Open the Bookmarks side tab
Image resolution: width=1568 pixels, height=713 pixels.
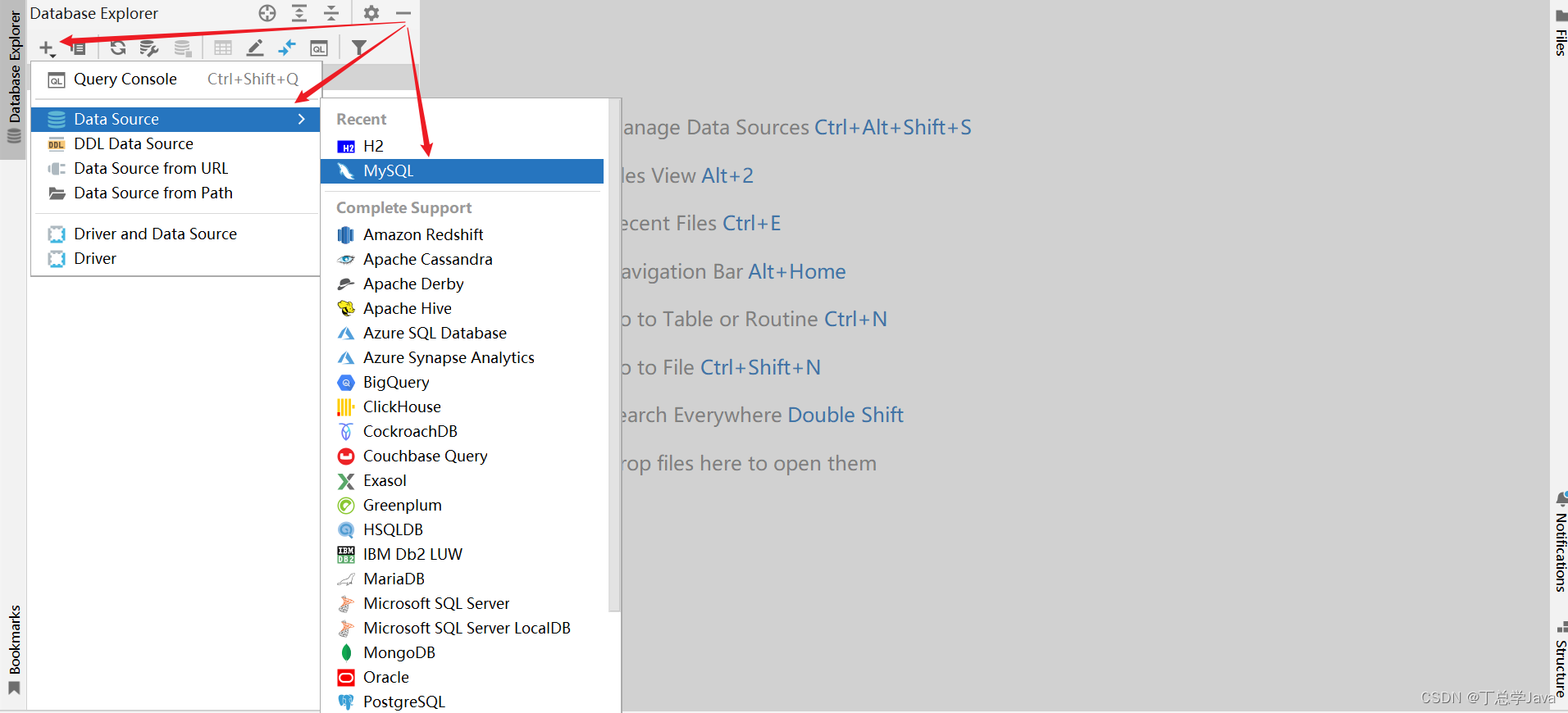coord(14,650)
